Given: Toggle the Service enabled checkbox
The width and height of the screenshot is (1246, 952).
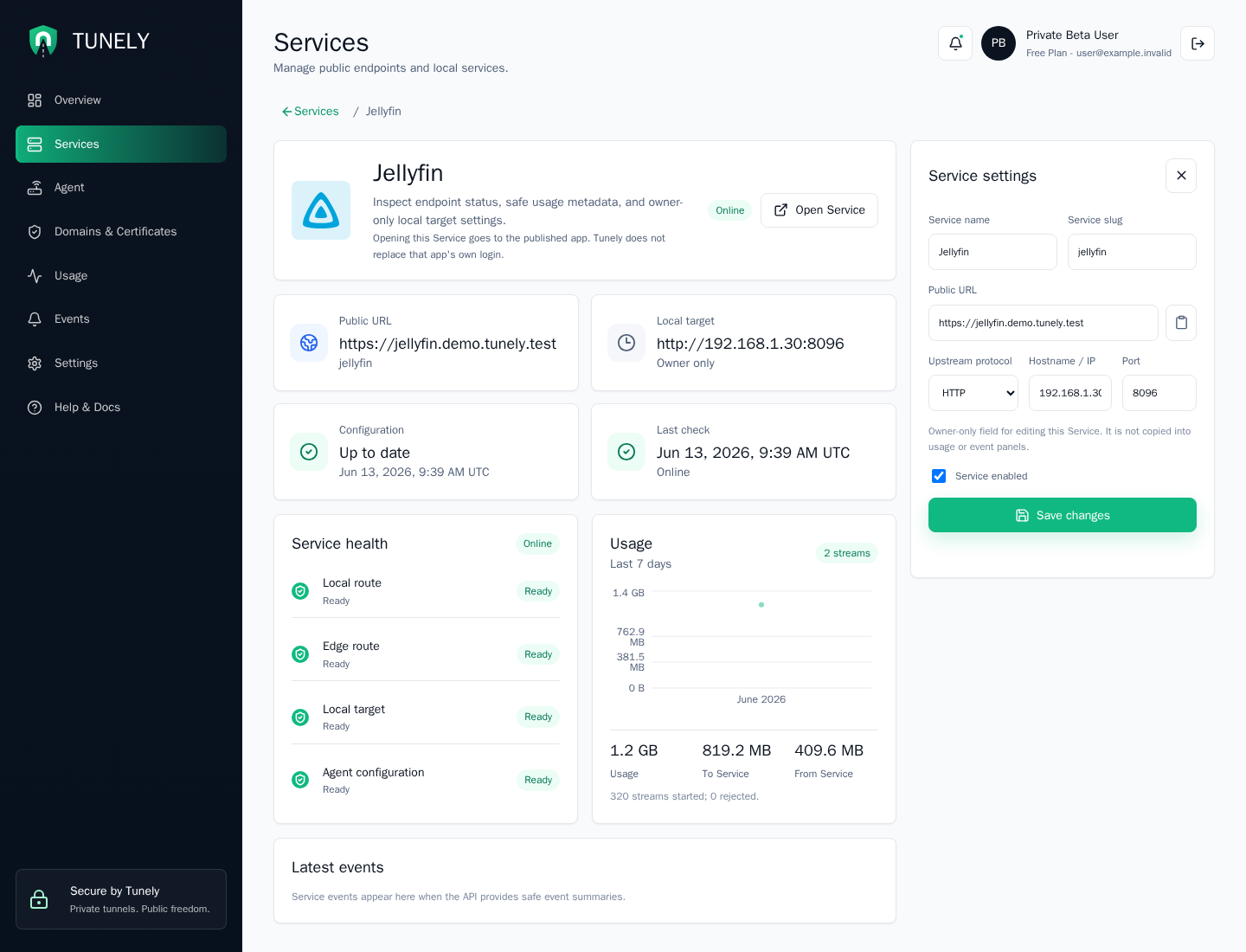Looking at the screenshot, I should coord(939,476).
